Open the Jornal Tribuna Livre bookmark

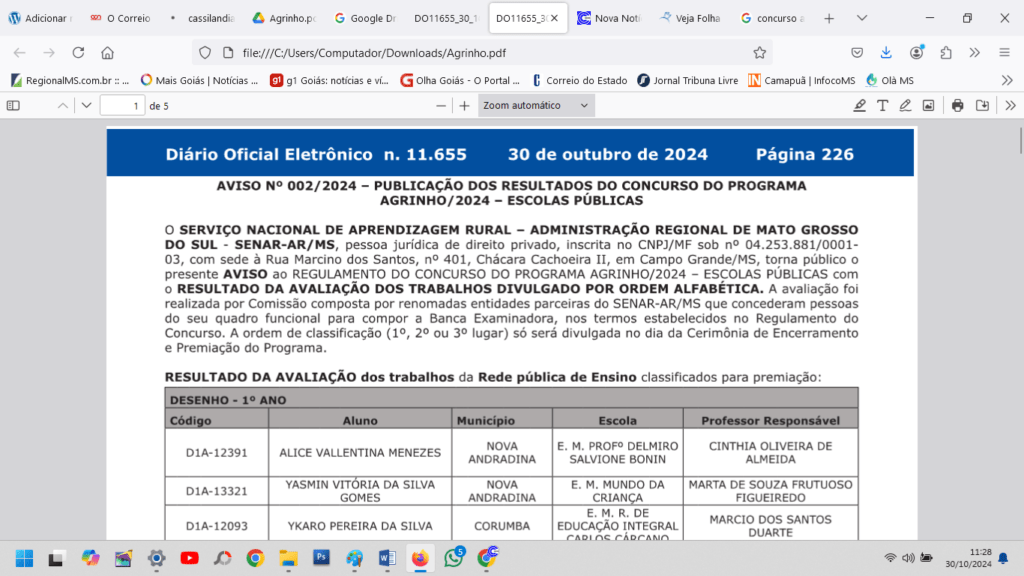click(688, 80)
